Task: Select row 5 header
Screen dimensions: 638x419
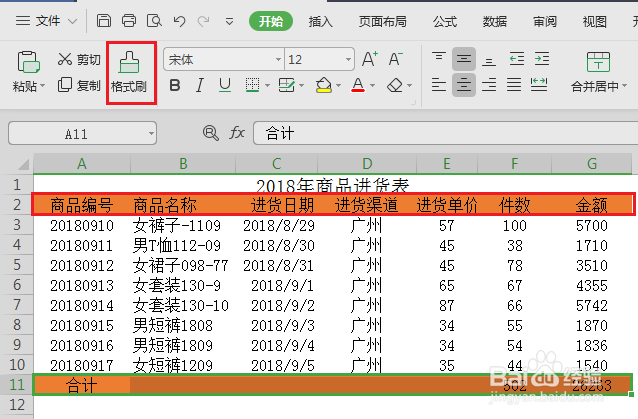Action: point(17,265)
